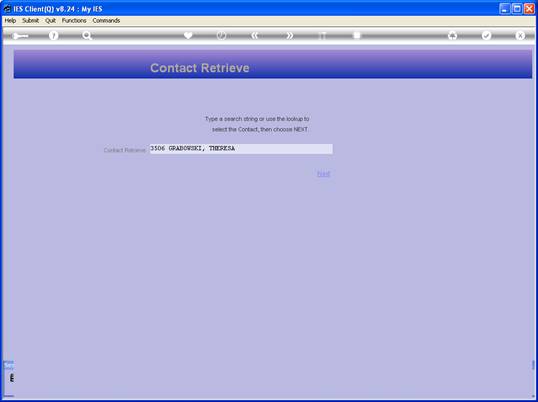Click the power symbol toolbar icon
This screenshot has width=538, height=402.
[x=222, y=35]
